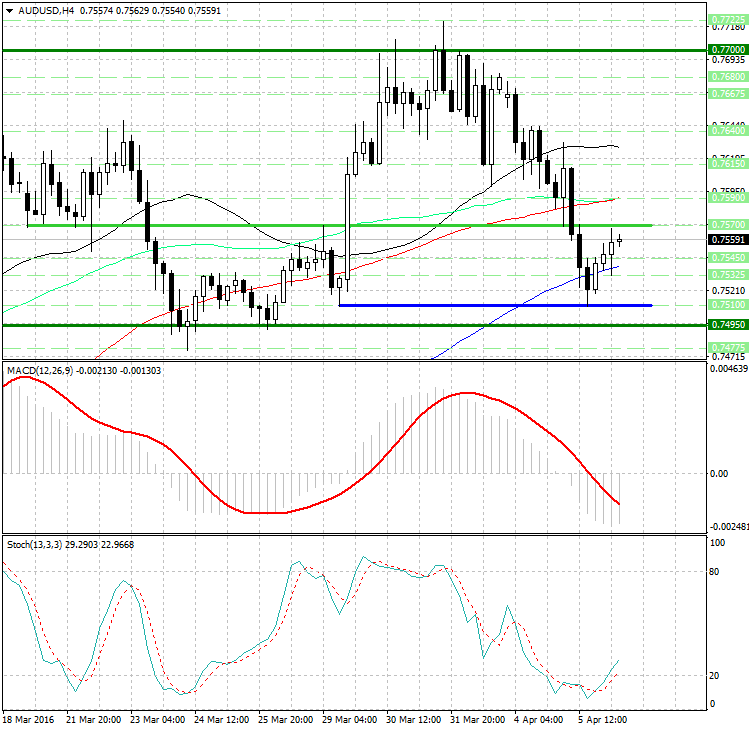The height and width of the screenshot is (731, 749).
Task: Select the current price tag 0.75591
Action: pyautogui.click(x=726, y=240)
